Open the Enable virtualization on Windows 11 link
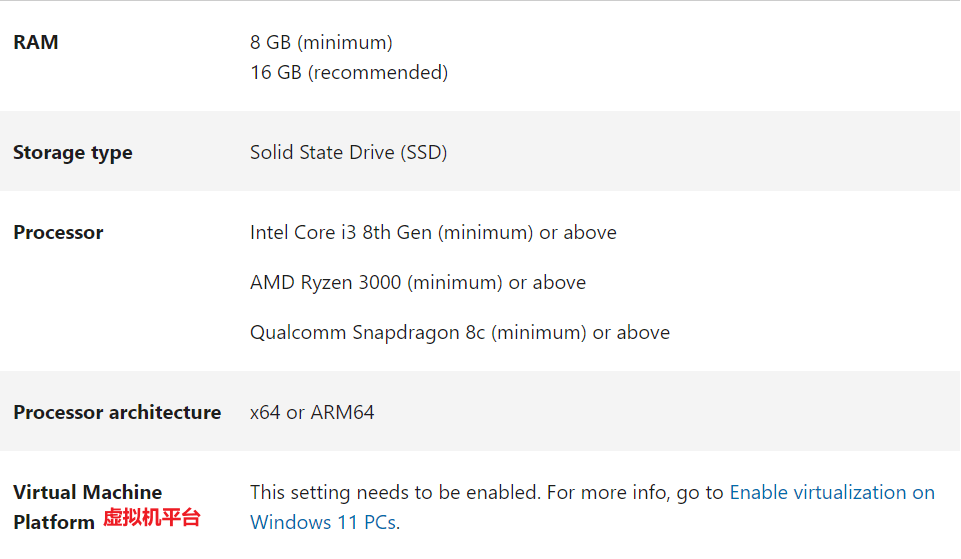Image resolution: width=961 pixels, height=559 pixels. 832,492
